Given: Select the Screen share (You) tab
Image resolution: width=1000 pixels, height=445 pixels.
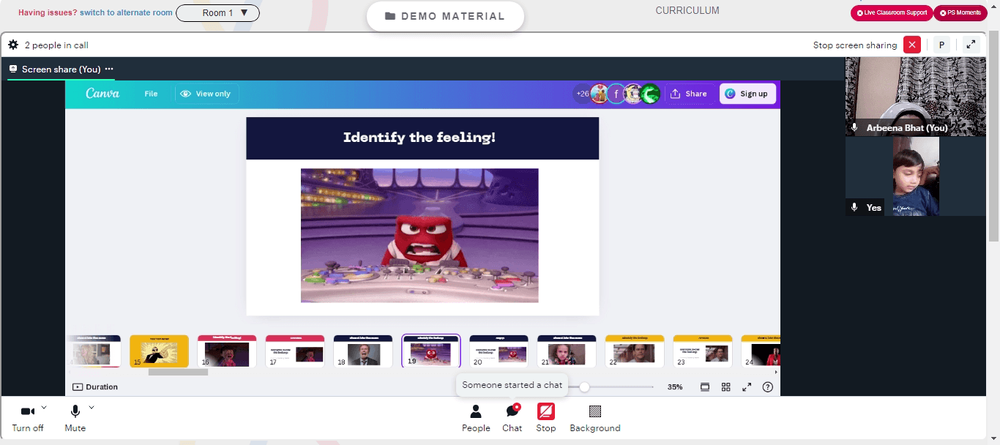Looking at the screenshot, I should coord(61,69).
